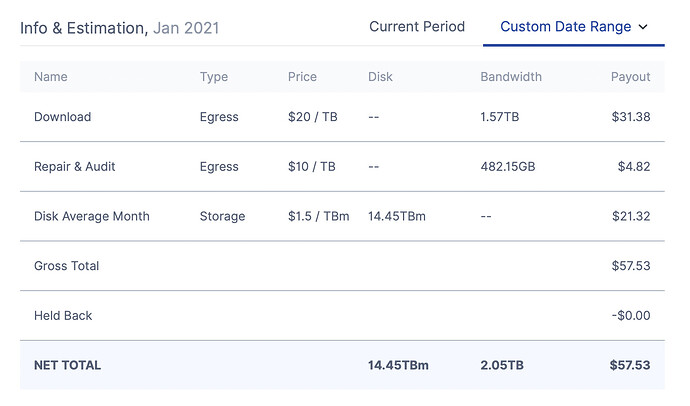Select the Disk Average Month row label

pos(92,216)
